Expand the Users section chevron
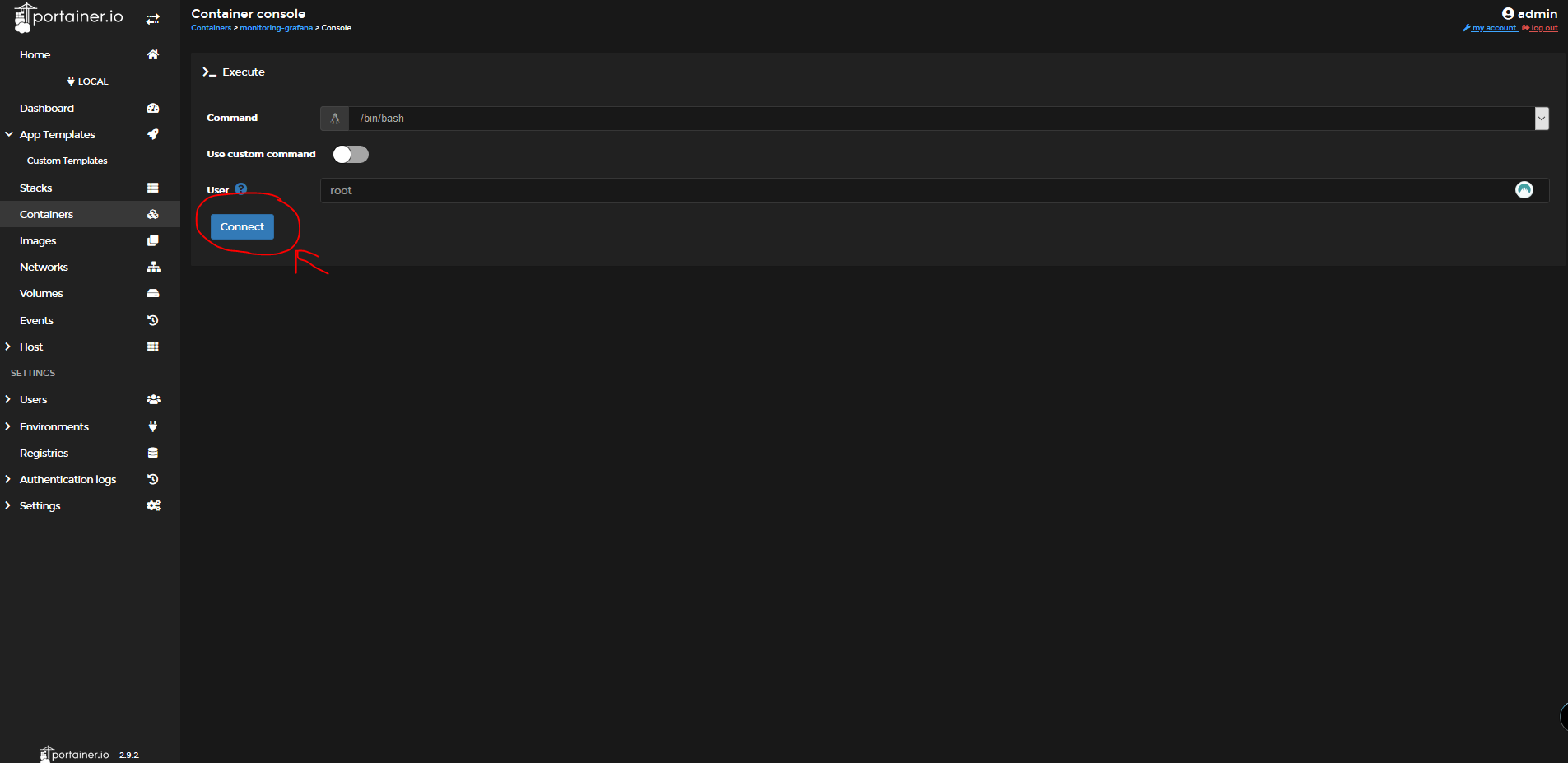 point(7,399)
